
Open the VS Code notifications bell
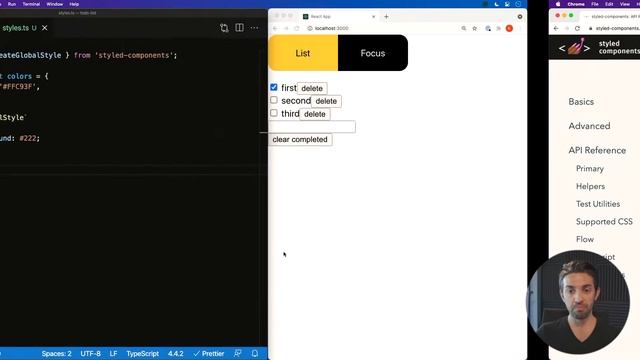(255, 353)
